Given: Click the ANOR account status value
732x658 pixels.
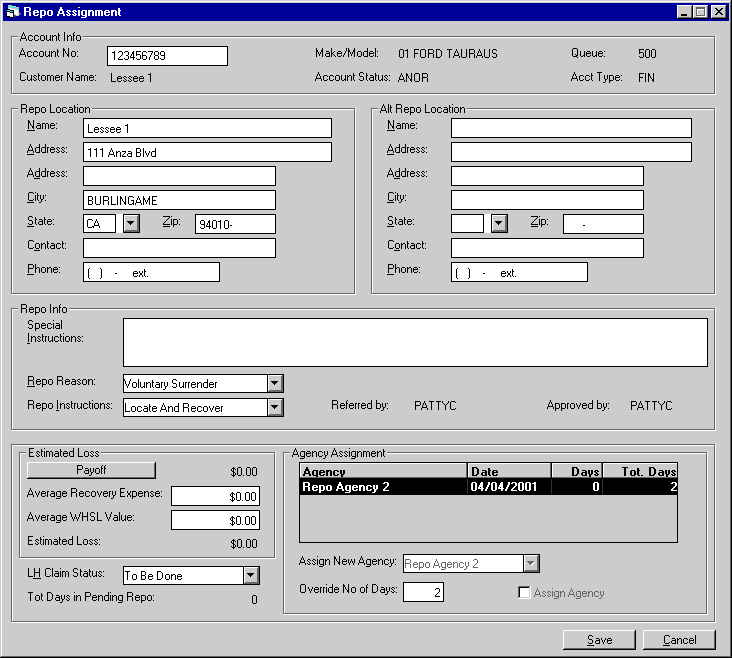Looking at the screenshot, I should [413, 78].
